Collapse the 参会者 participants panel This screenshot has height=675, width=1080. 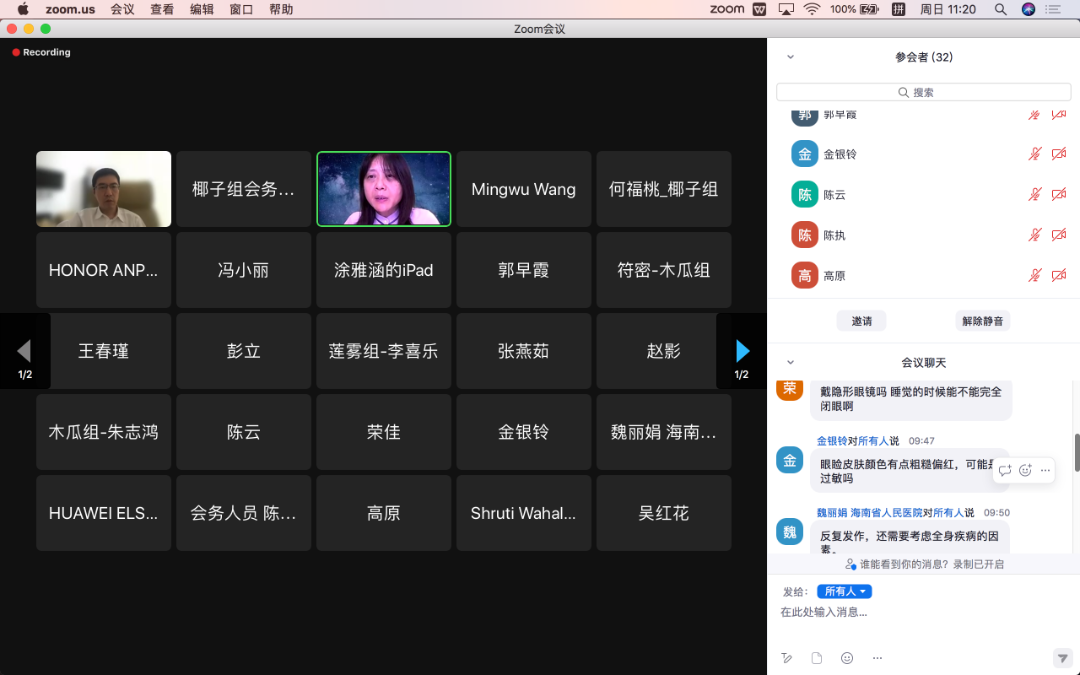(x=790, y=58)
